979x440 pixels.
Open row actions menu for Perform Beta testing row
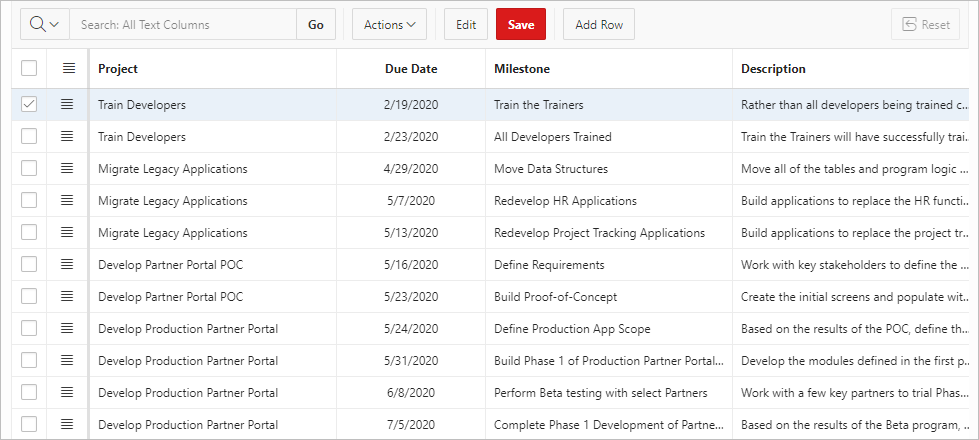67,393
